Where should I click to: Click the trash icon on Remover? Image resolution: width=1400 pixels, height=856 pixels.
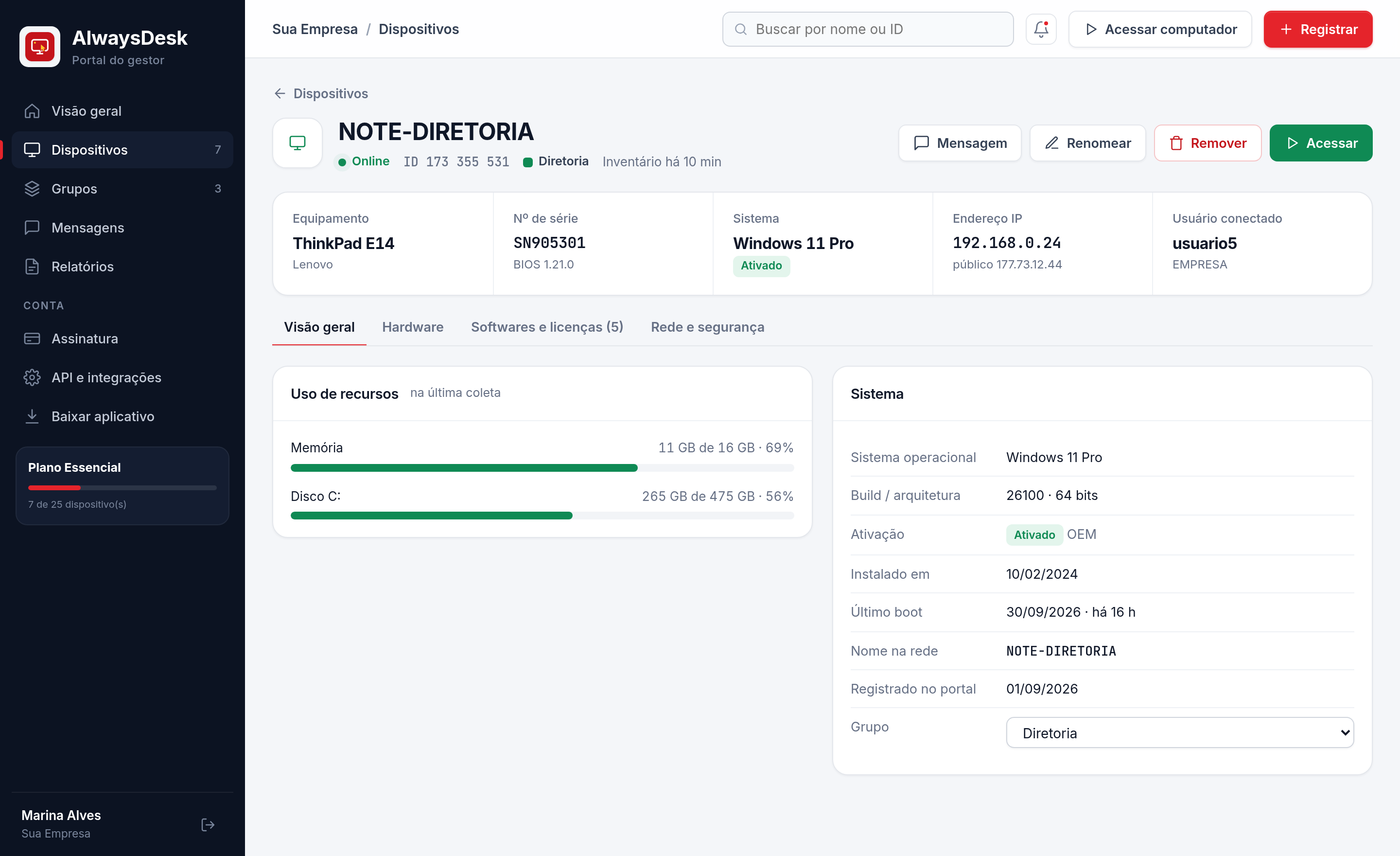(1175, 143)
